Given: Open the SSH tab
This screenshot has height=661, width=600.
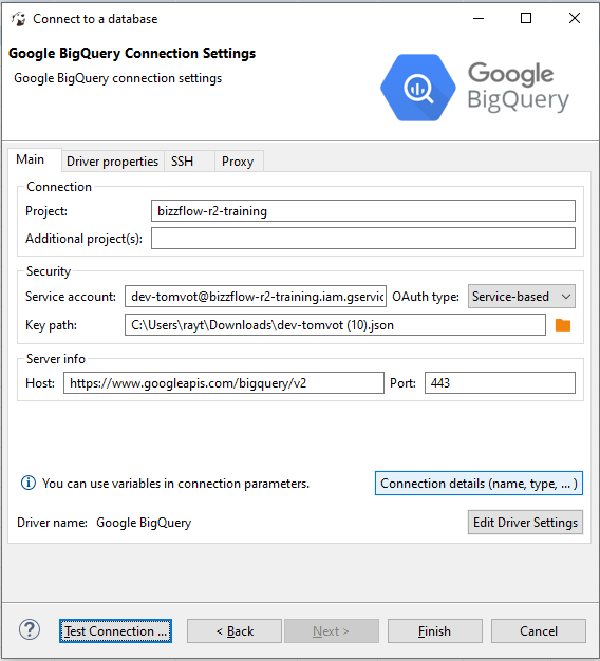Looking at the screenshot, I should [x=182, y=161].
